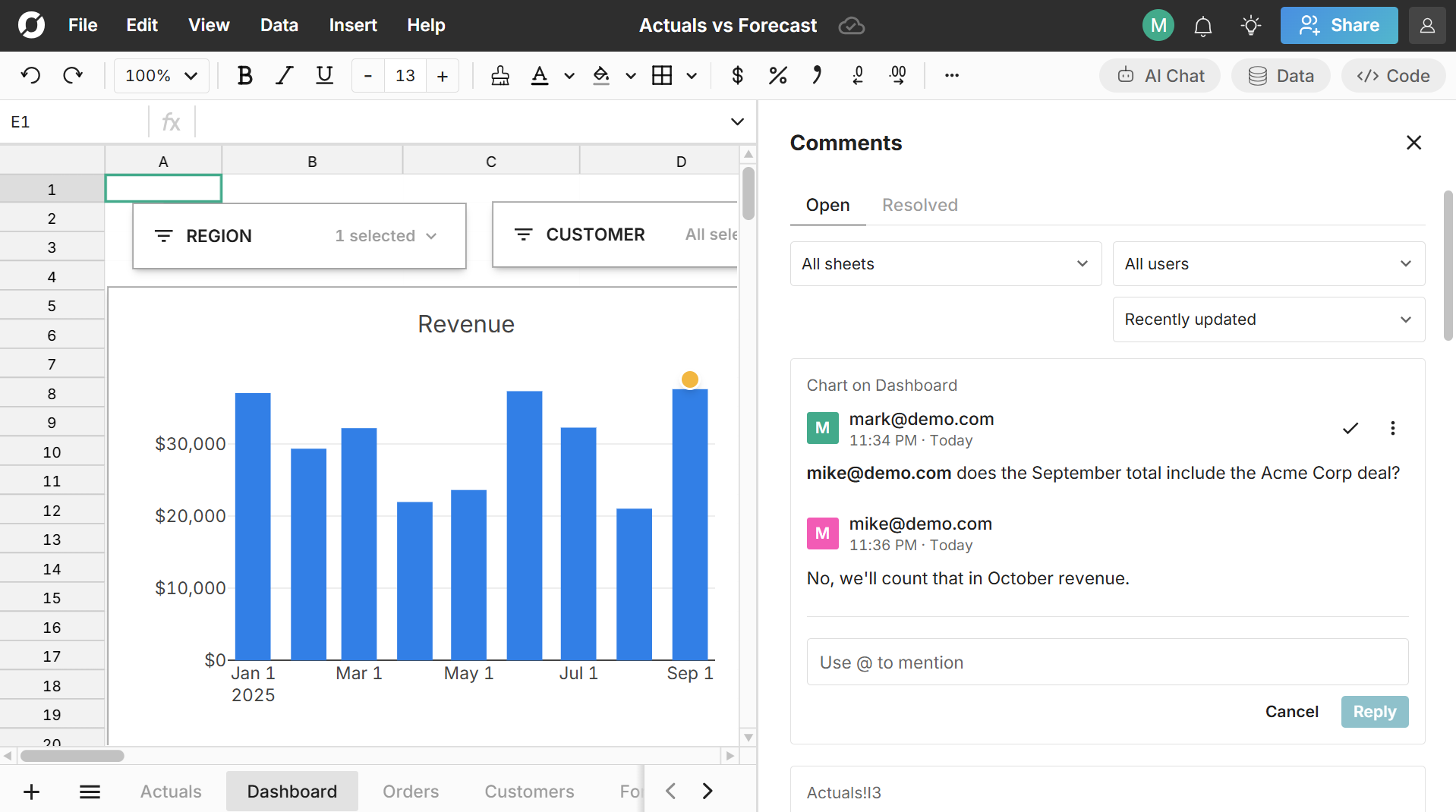
Task: Click the percent format icon
Action: 777,76
